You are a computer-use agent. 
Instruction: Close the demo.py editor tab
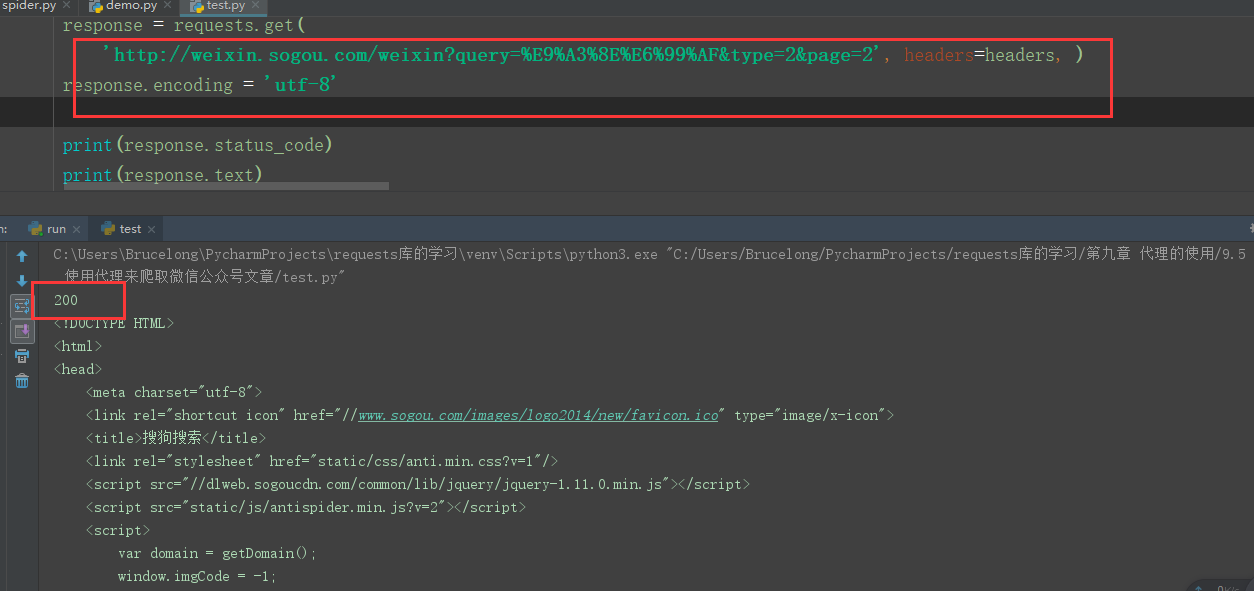168,6
